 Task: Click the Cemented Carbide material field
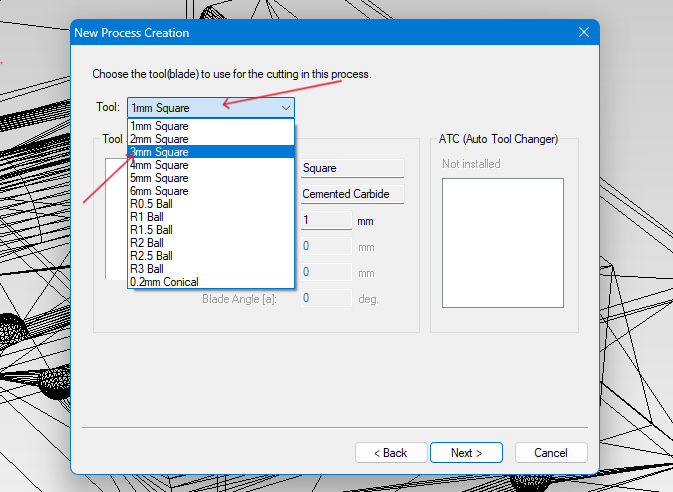coord(352,194)
